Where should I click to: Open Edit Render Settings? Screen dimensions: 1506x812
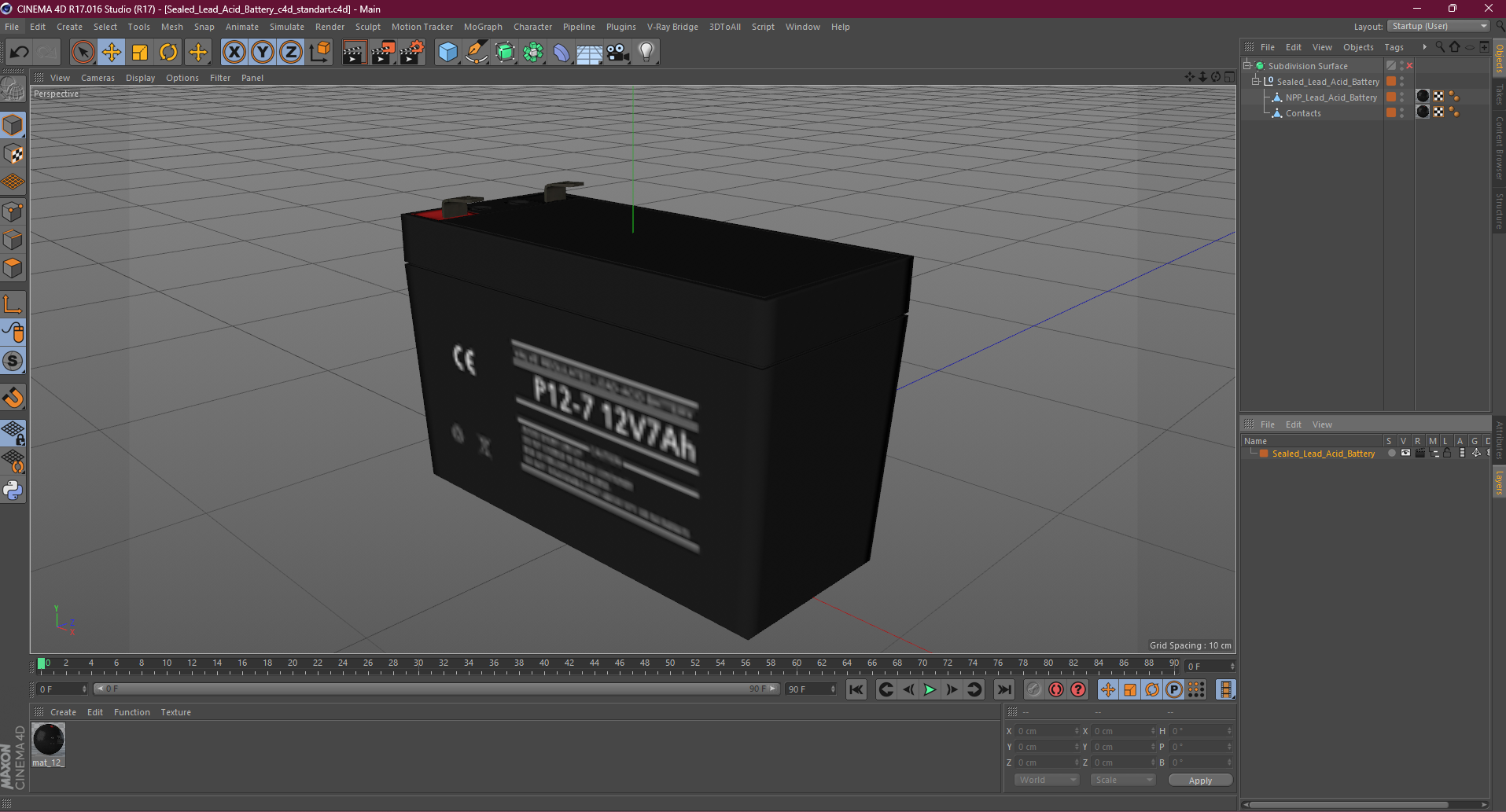[412, 53]
